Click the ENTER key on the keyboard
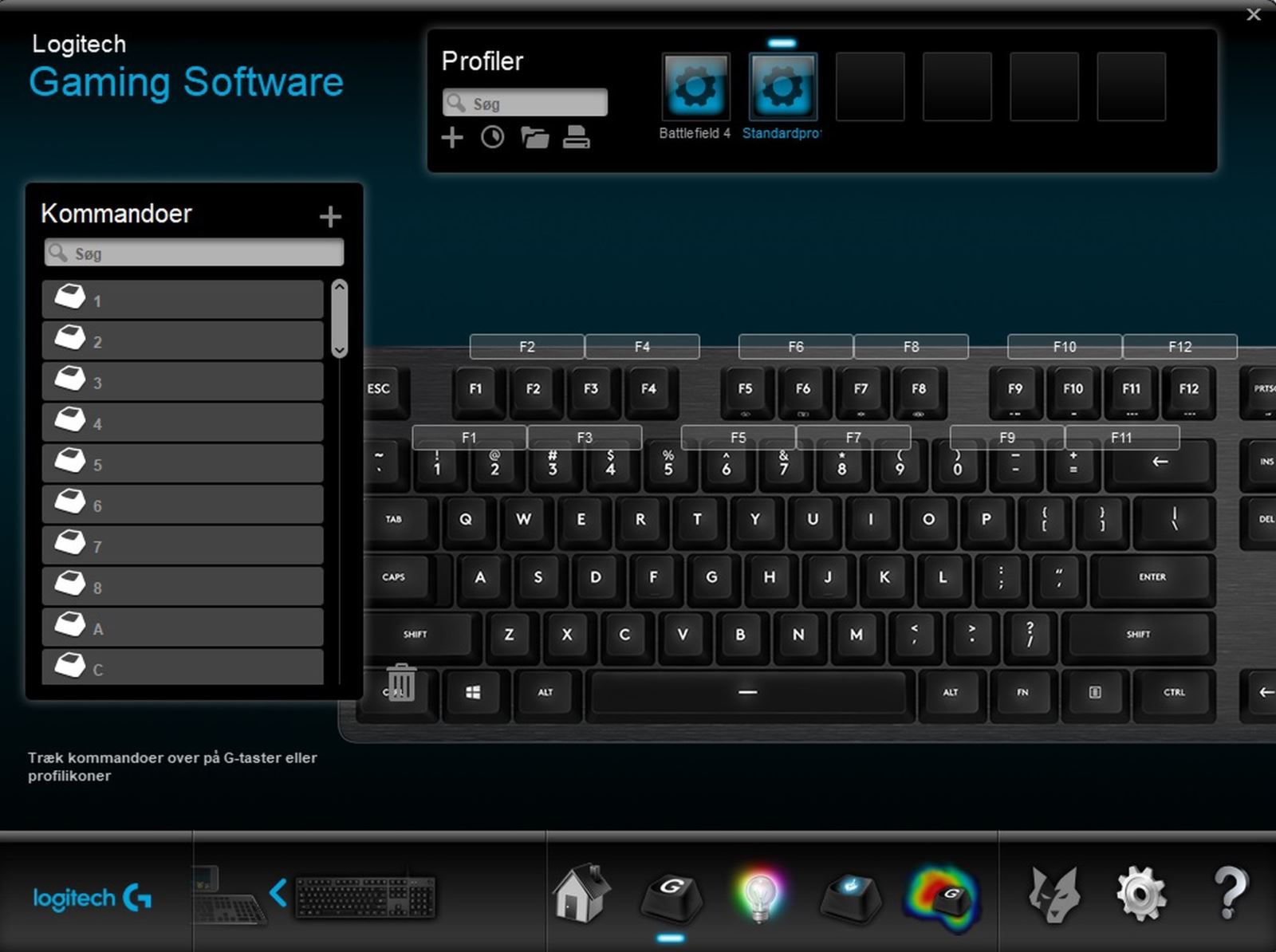This screenshot has width=1276, height=952. point(1152,579)
